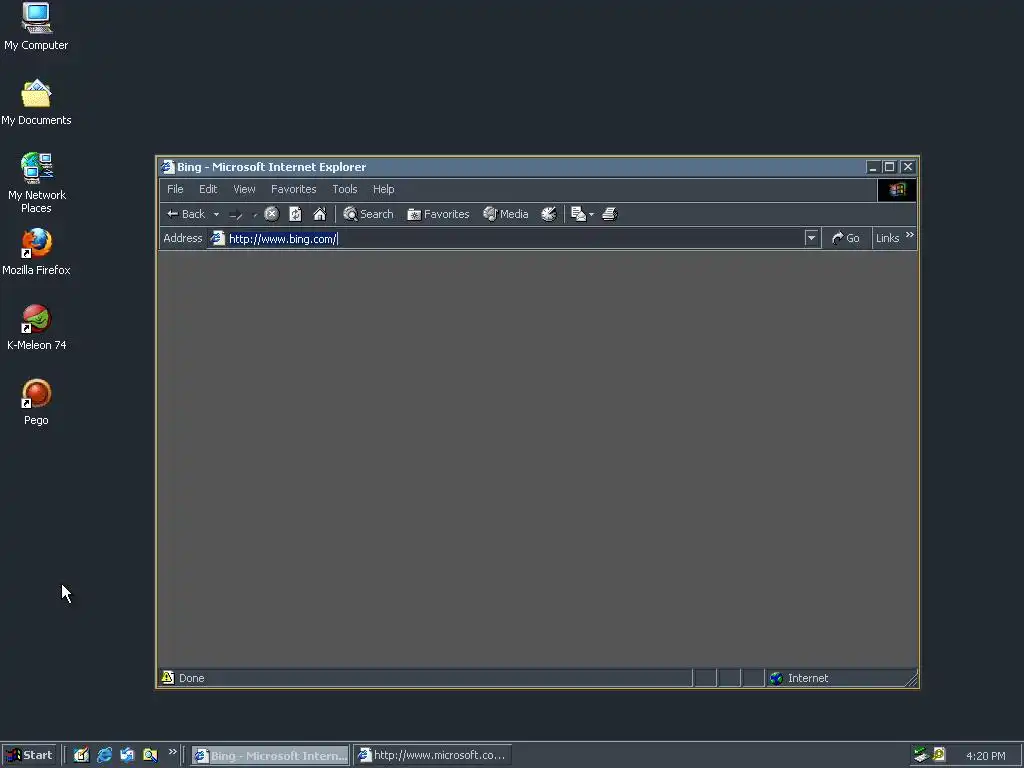Screen dimensions: 1024x768
Task: Expand the Mail dropdown arrow
Action: click(x=591, y=214)
